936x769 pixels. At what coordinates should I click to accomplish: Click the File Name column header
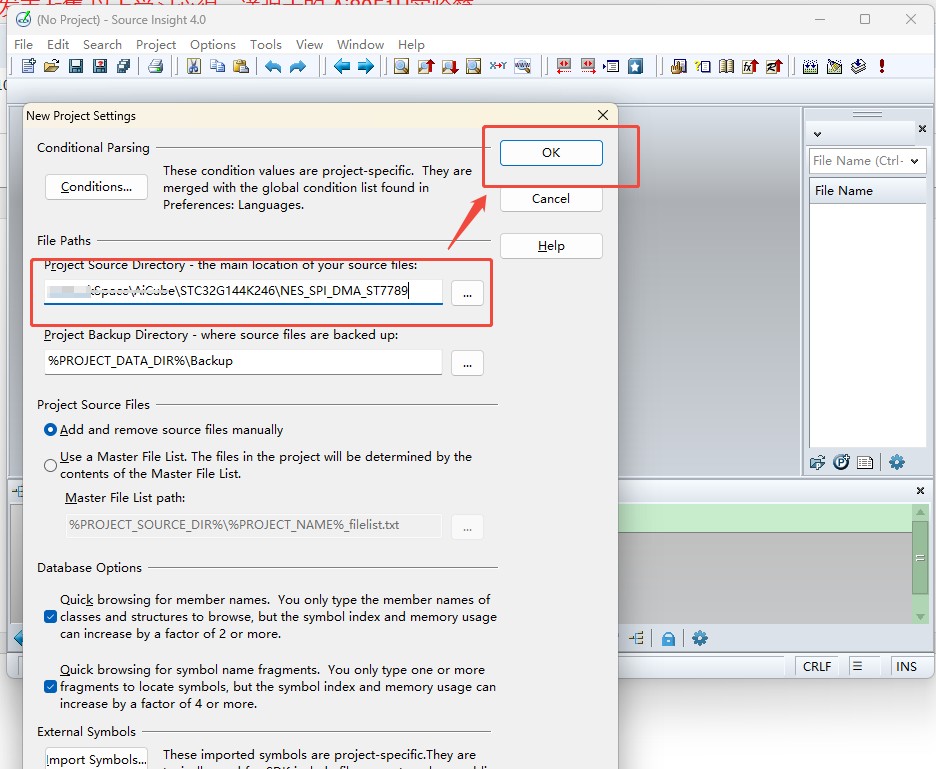(867, 191)
